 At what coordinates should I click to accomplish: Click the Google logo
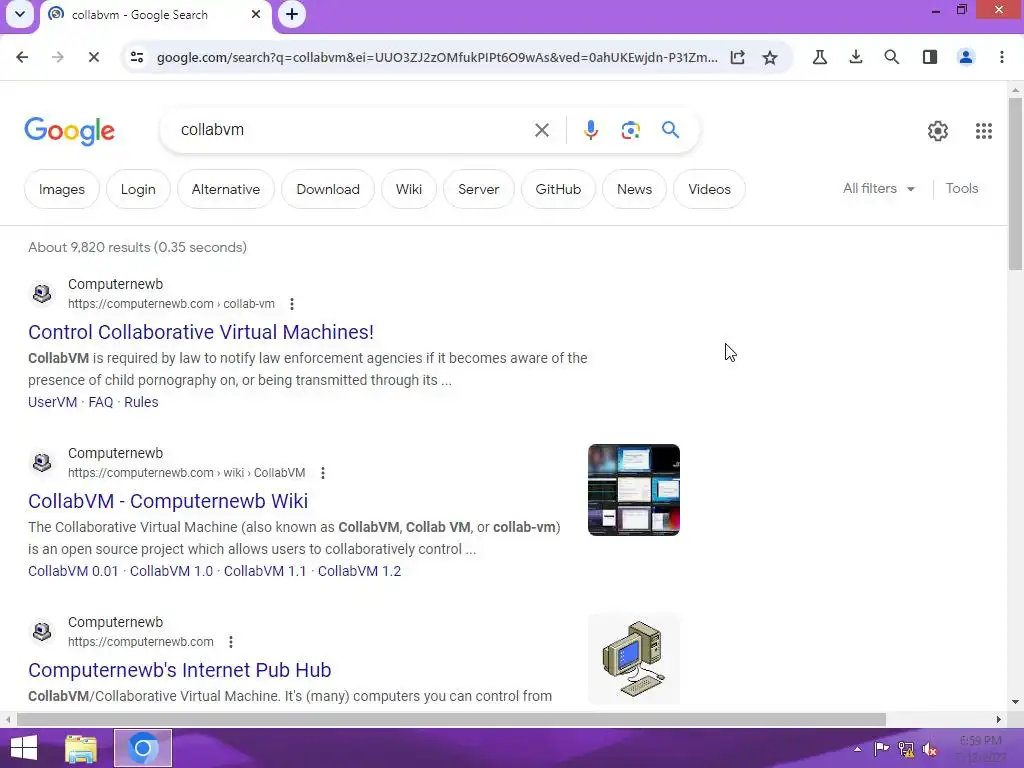[69, 131]
